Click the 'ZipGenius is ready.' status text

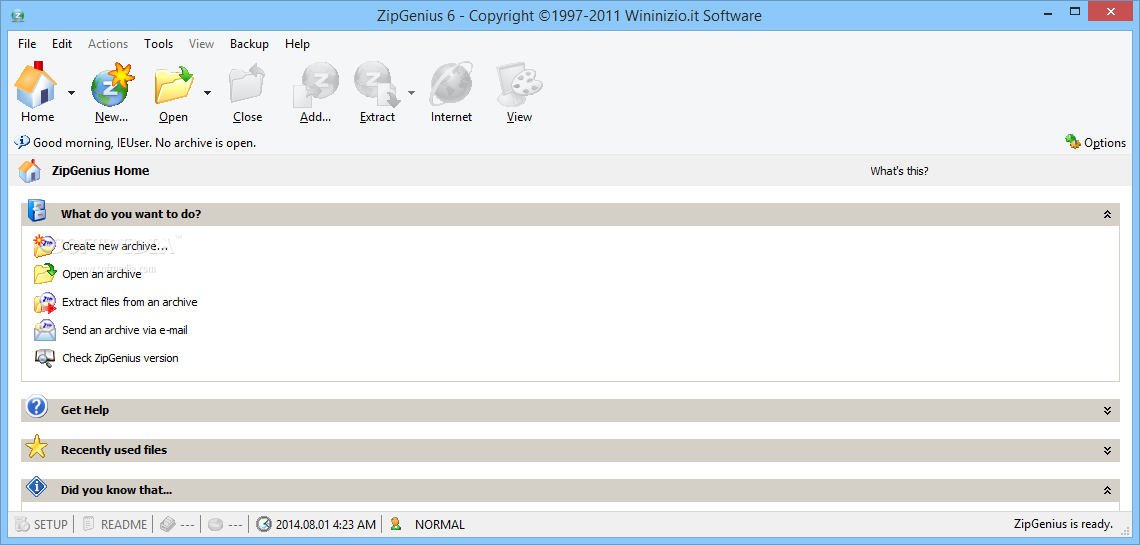1063,524
